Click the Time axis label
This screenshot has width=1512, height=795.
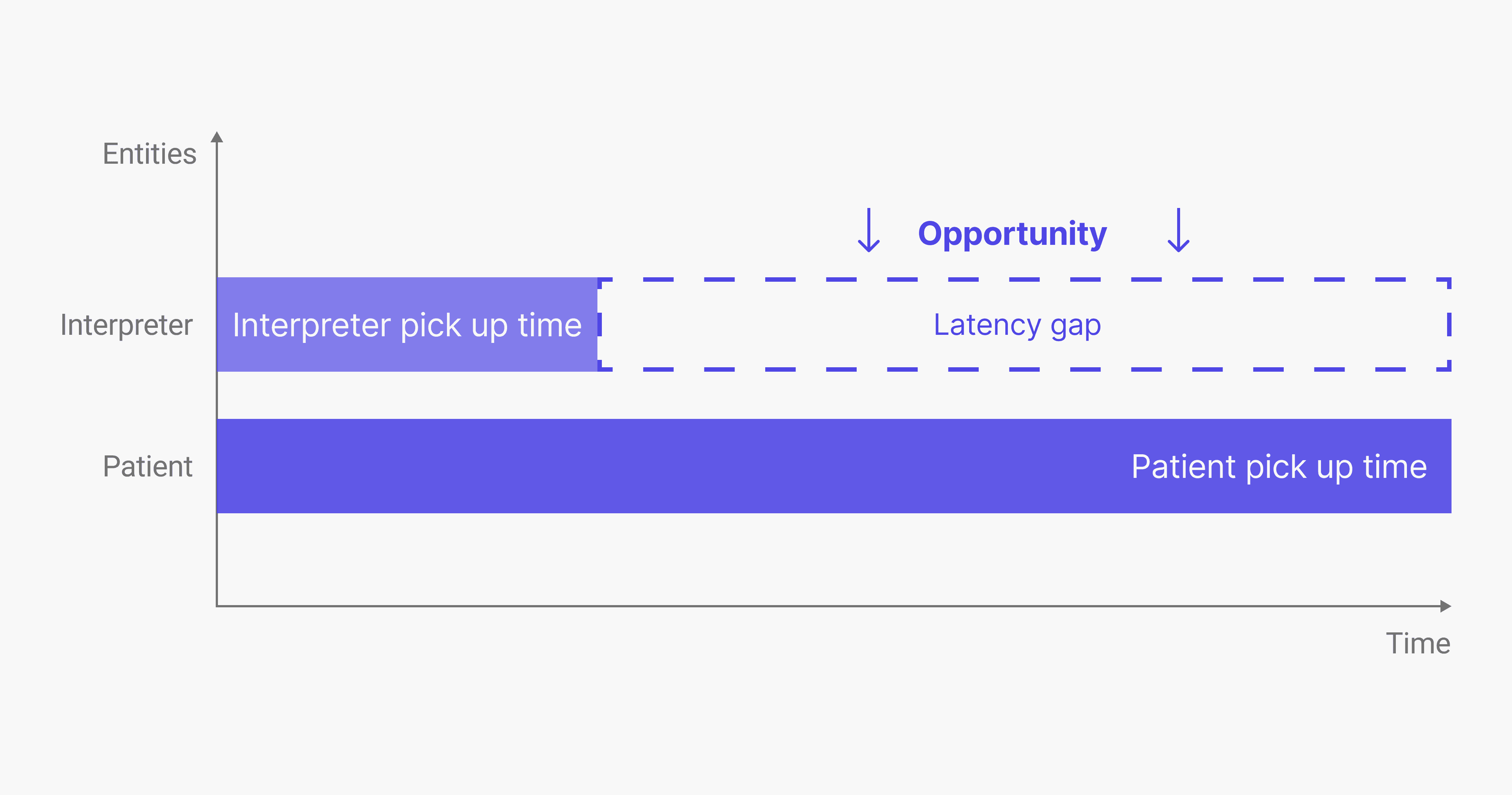(x=1418, y=643)
